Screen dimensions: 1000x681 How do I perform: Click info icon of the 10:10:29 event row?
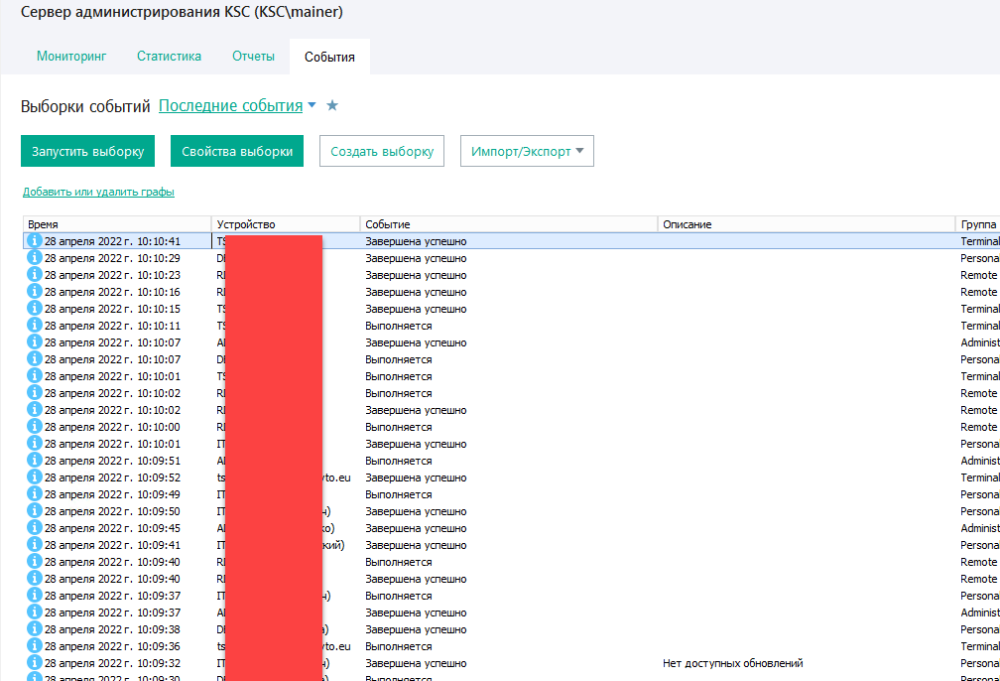tap(34, 258)
